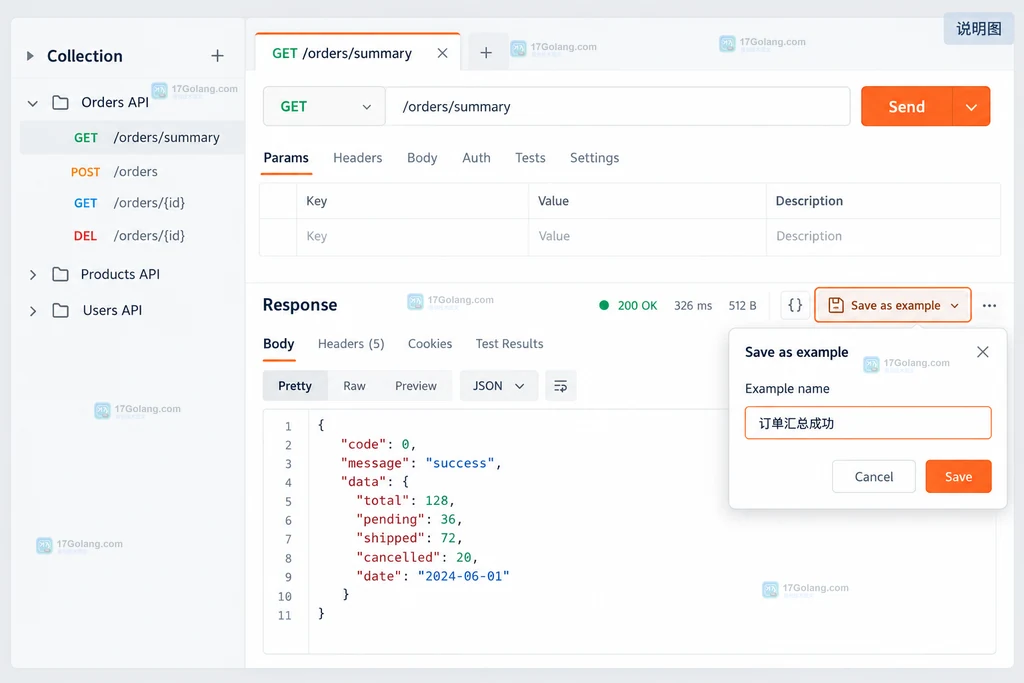Click the Key parameter input cell
The height and width of the screenshot is (683, 1024).
click(413, 236)
